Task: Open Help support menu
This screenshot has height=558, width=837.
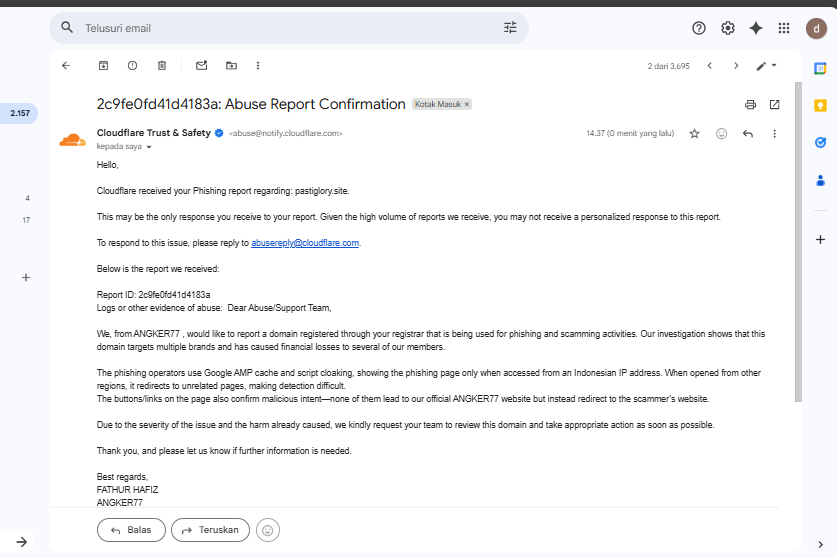Action: tap(699, 28)
